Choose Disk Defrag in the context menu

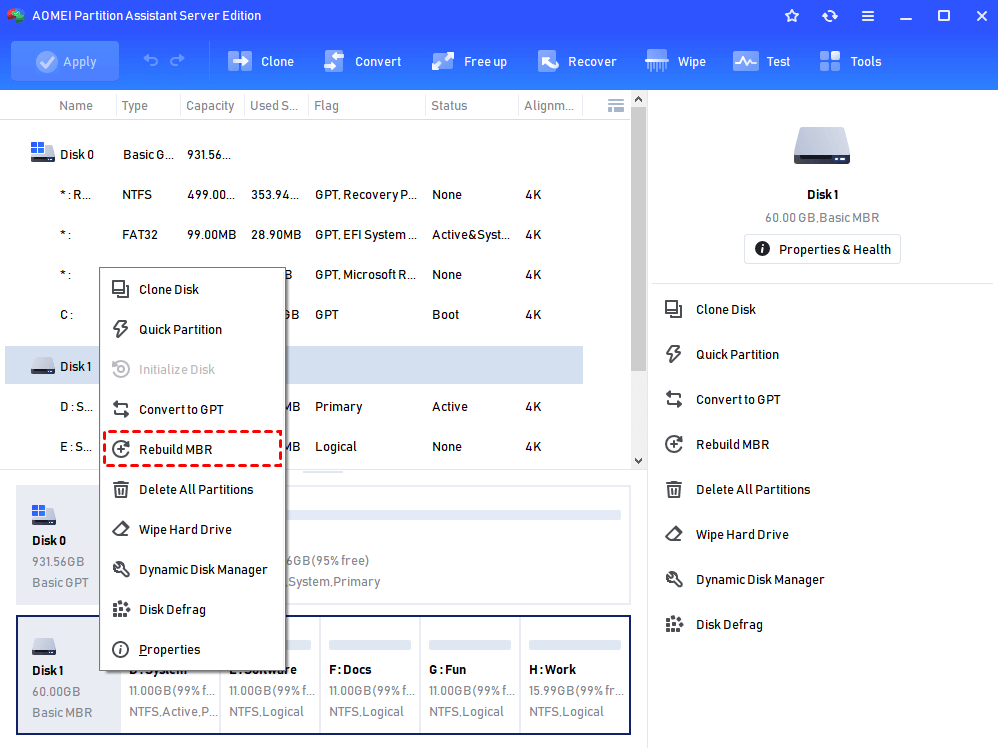pyautogui.click(x=192, y=610)
